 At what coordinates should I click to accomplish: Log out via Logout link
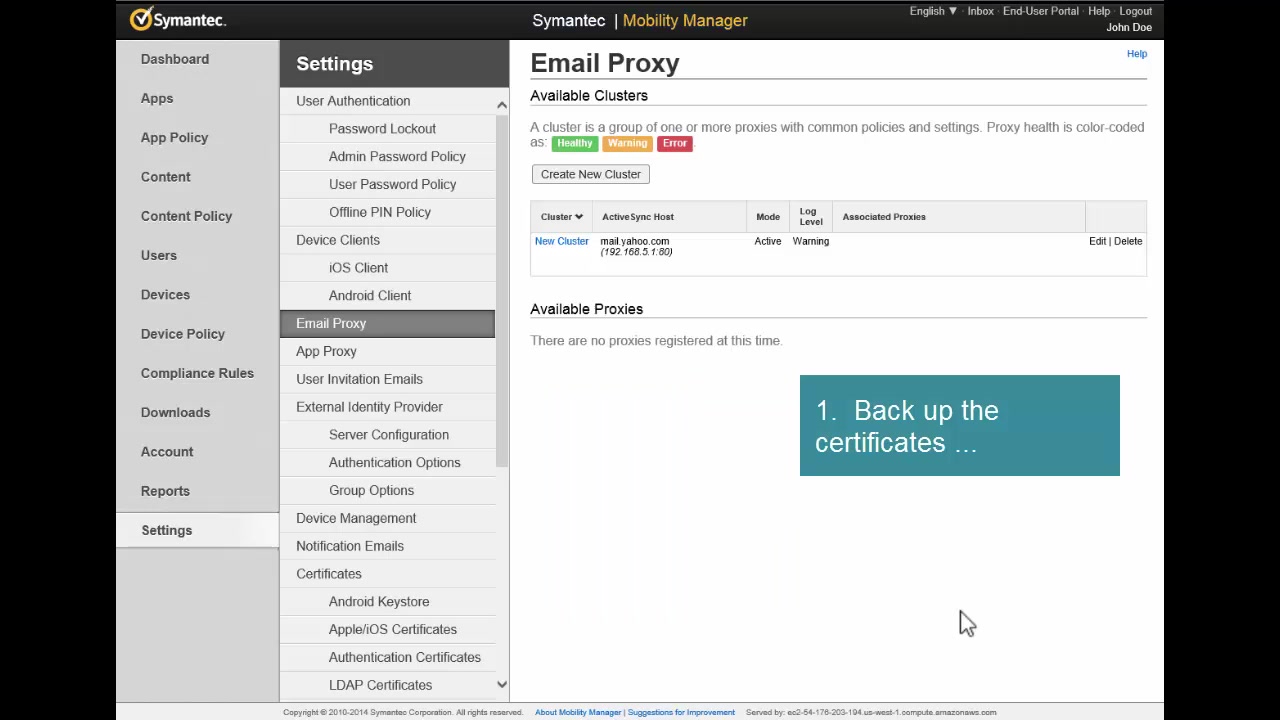tap(1135, 11)
